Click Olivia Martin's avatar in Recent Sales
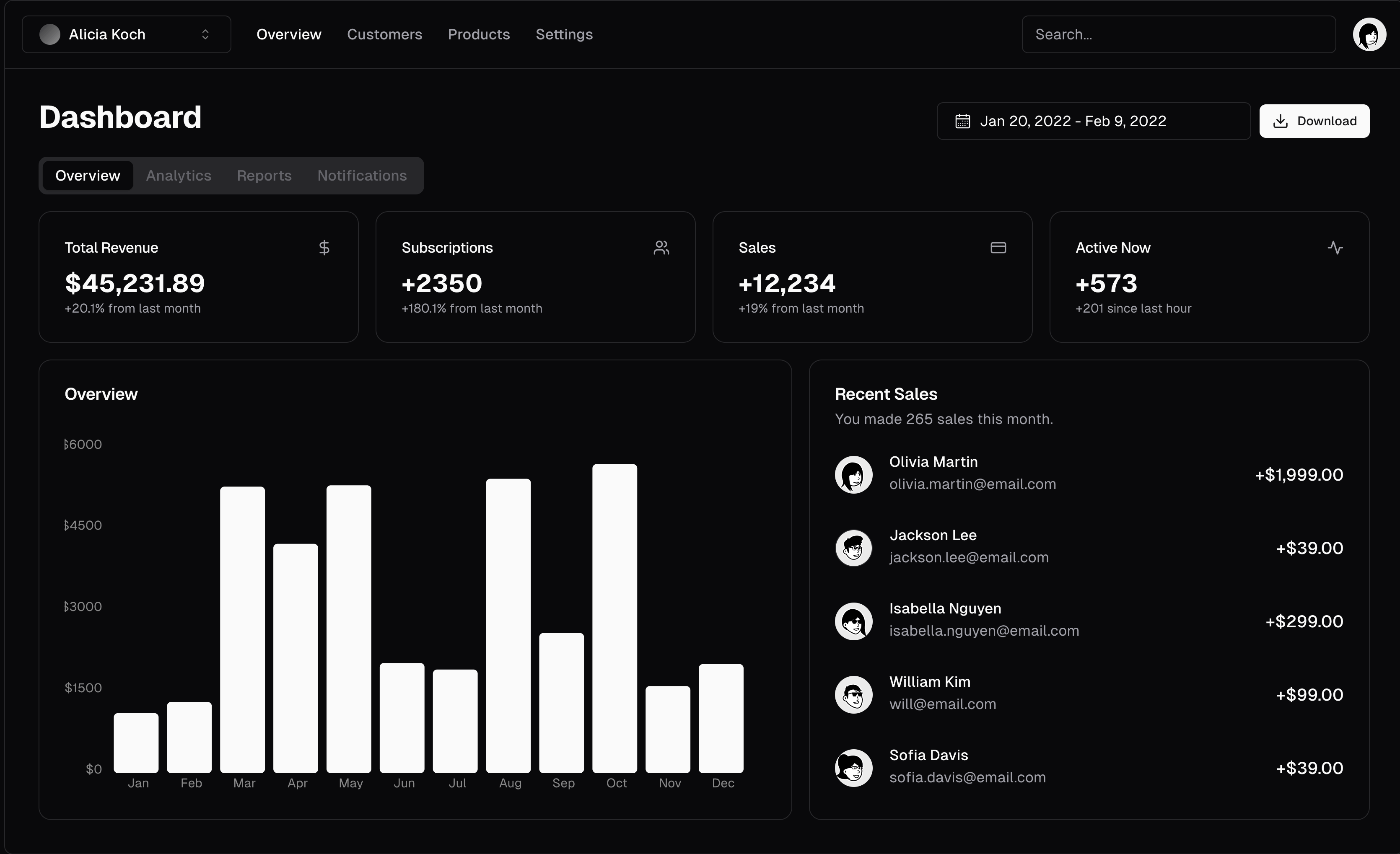 pos(853,474)
